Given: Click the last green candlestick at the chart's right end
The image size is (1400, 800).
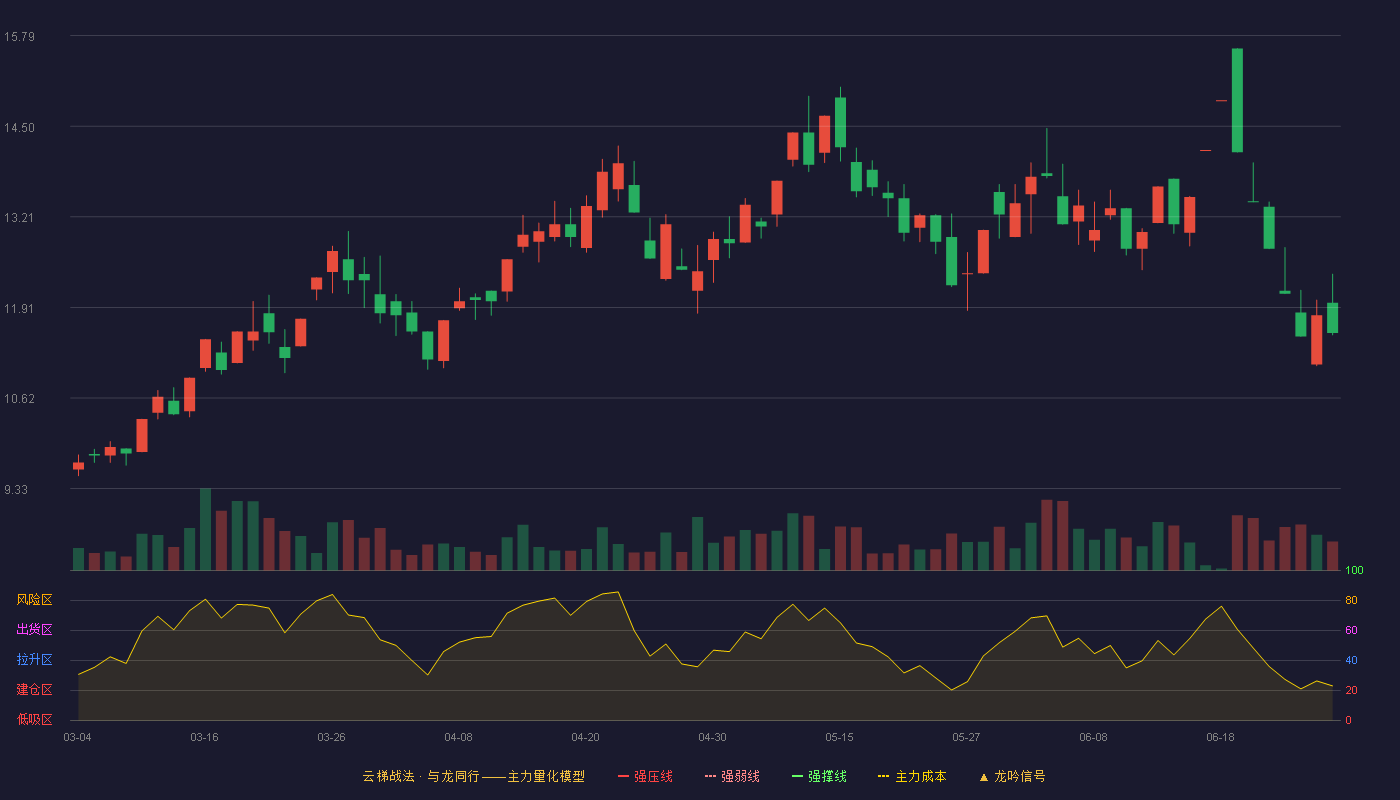Looking at the screenshot, I should (x=1332, y=318).
